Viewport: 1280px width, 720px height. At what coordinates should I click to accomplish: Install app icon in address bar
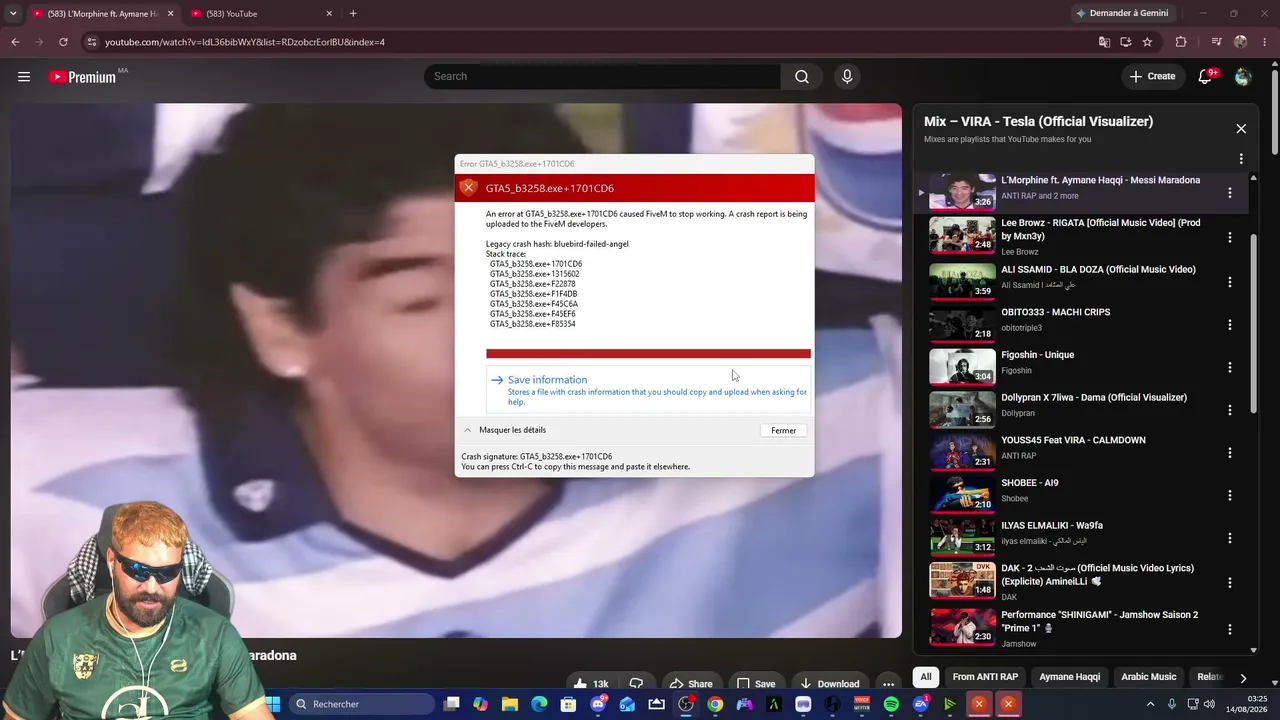click(1125, 42)
